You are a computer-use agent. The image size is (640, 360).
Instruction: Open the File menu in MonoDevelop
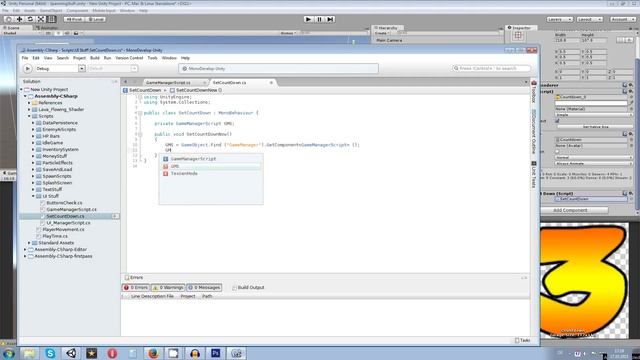pyautogui.click(x=25, y=58)
